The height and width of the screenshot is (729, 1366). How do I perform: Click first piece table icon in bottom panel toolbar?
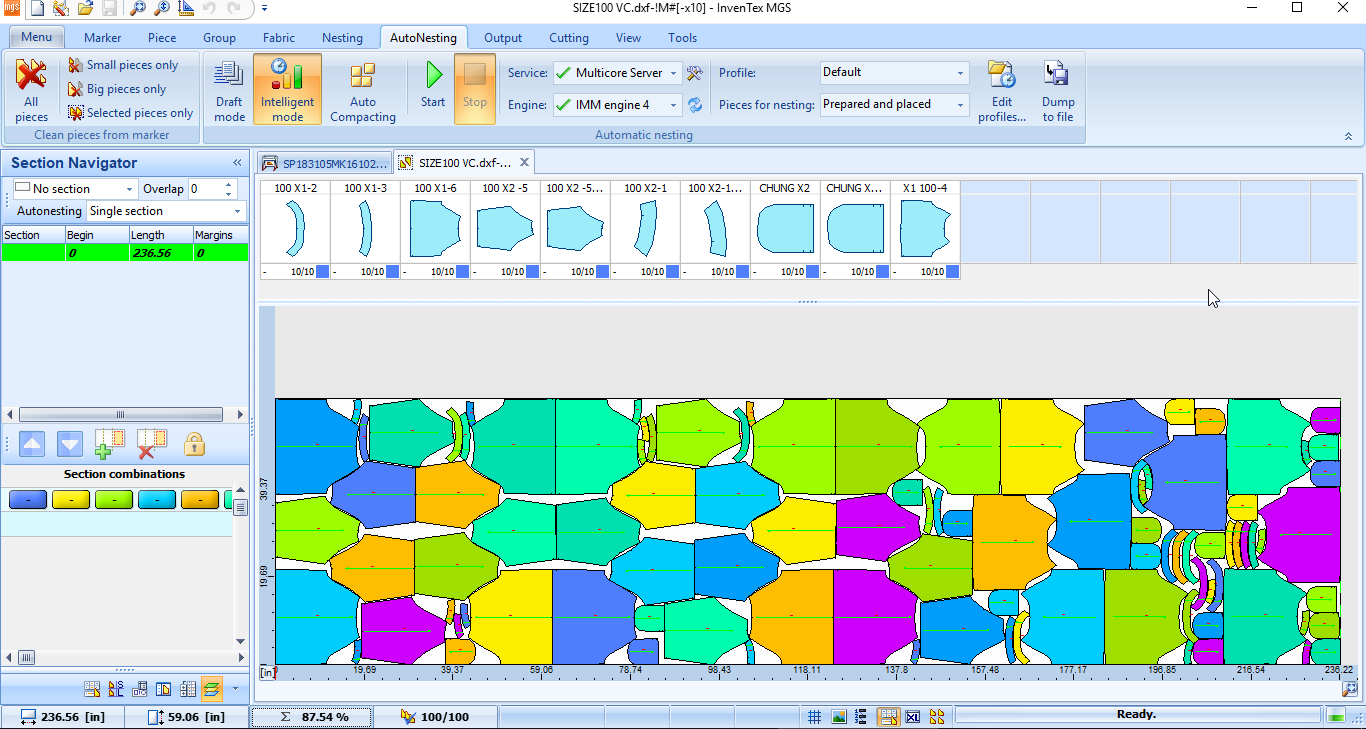point(92,689)
